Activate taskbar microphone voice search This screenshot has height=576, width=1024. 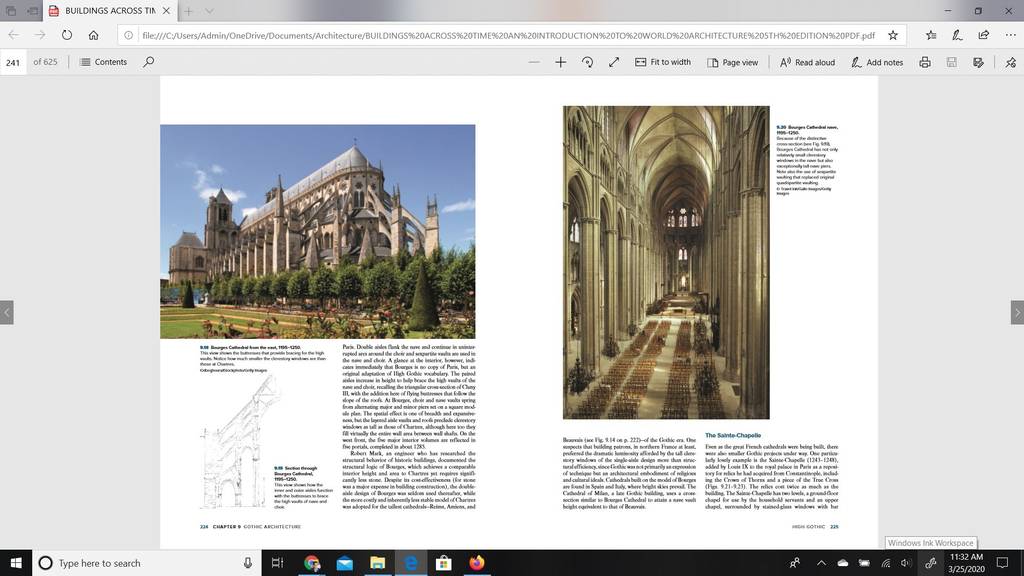point(248,563)
